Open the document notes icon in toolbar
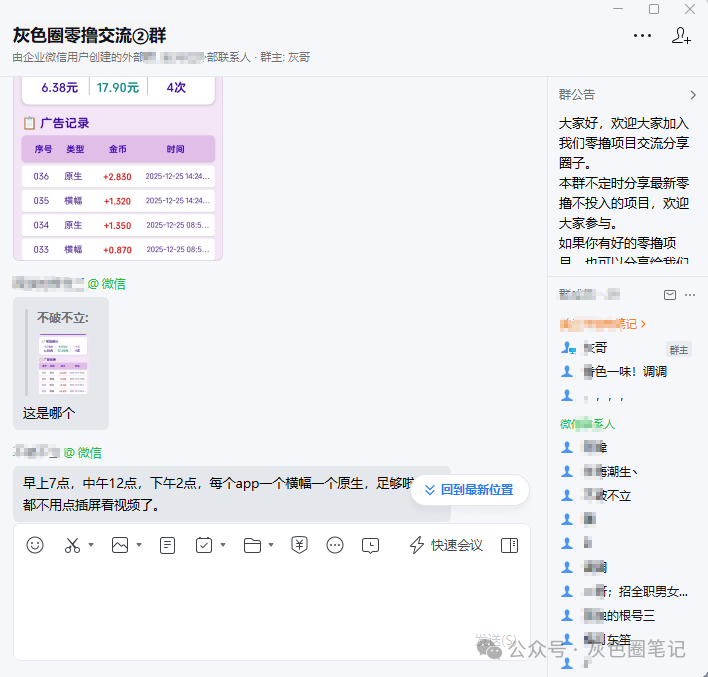 coord(167,545)
